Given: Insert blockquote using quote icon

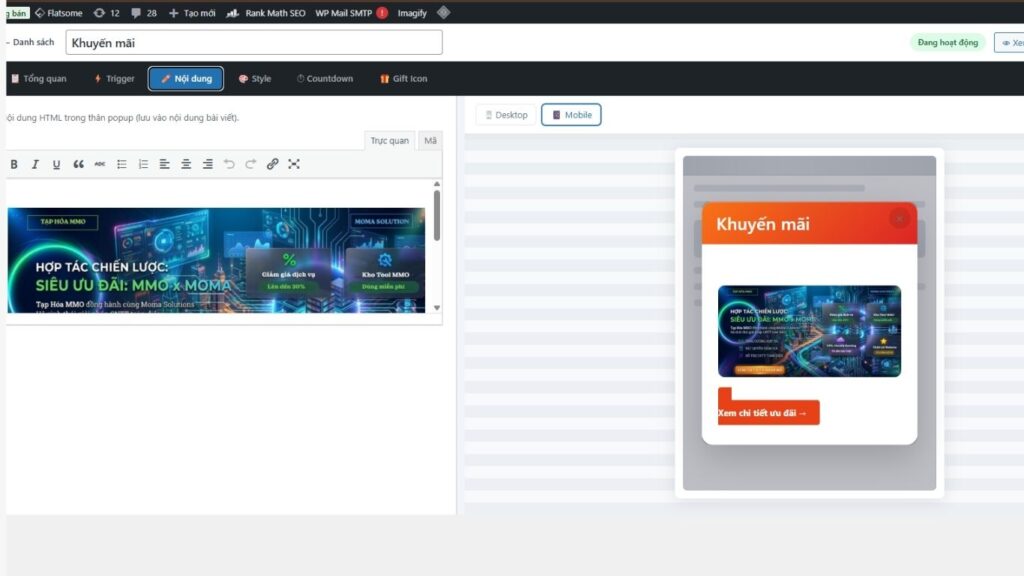Looking at the screenshot, I should (78, 164).
